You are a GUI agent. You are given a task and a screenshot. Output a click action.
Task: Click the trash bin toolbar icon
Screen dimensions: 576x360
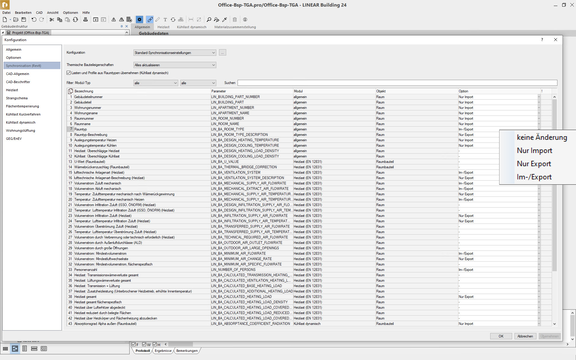click(x=234, y=19)
